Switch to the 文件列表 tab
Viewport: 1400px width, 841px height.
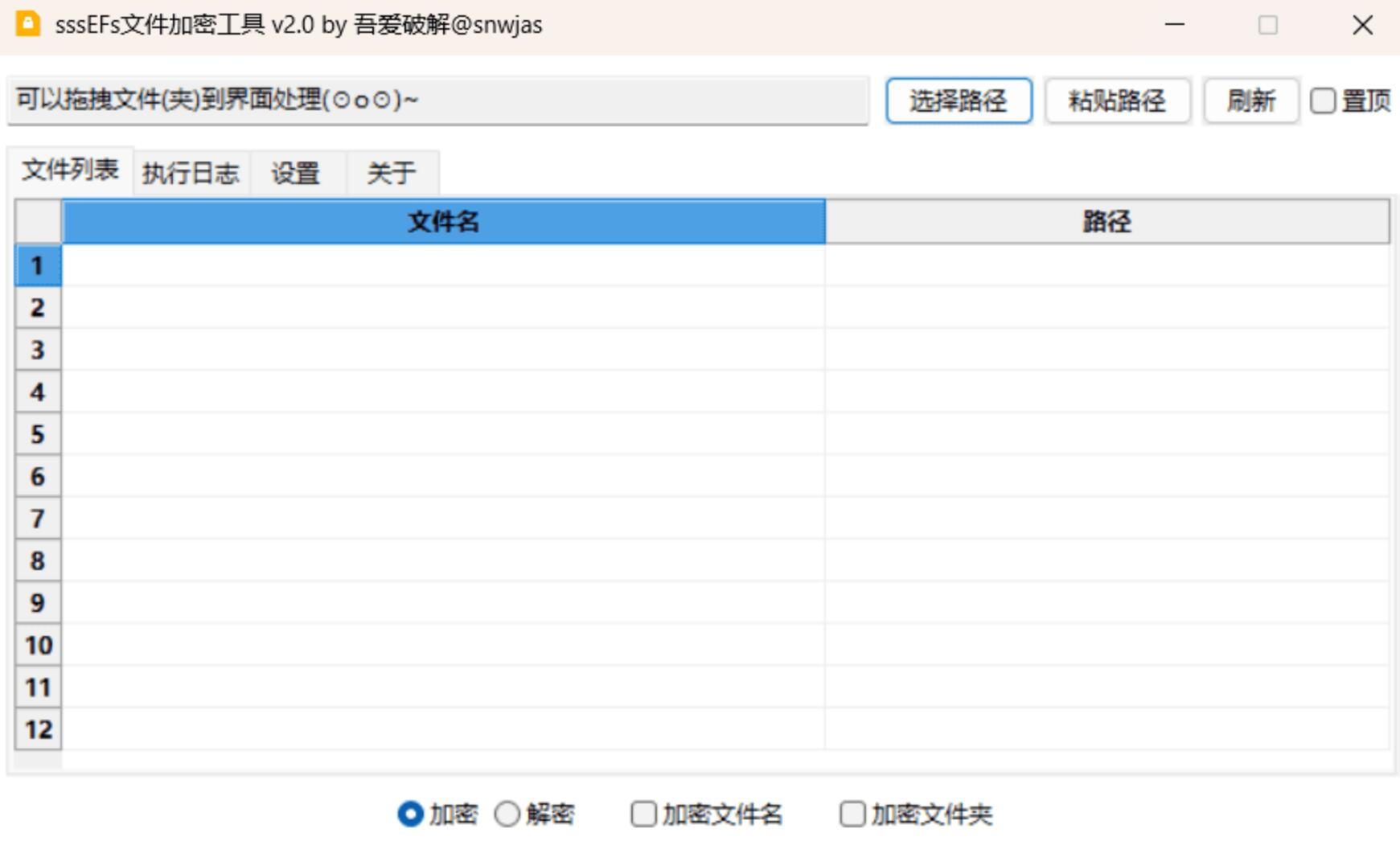(71, 170)
